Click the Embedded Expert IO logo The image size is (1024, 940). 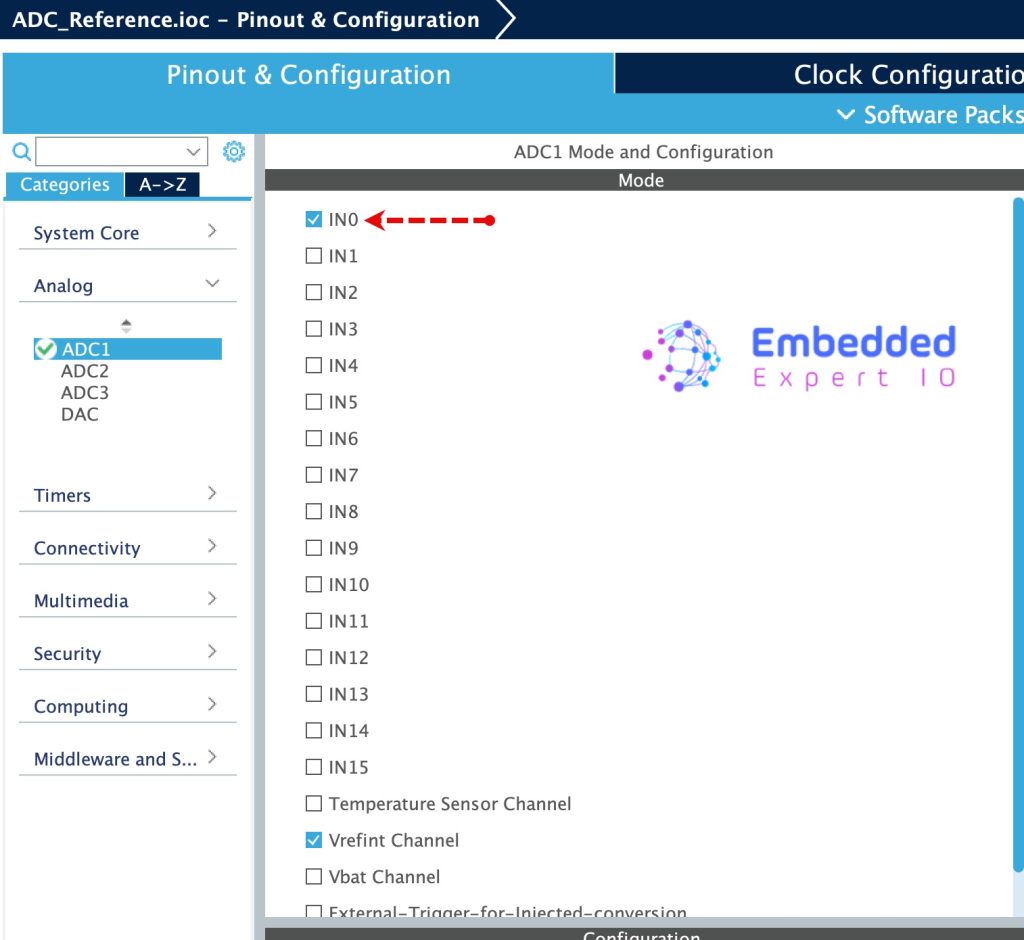click(800, 356)
